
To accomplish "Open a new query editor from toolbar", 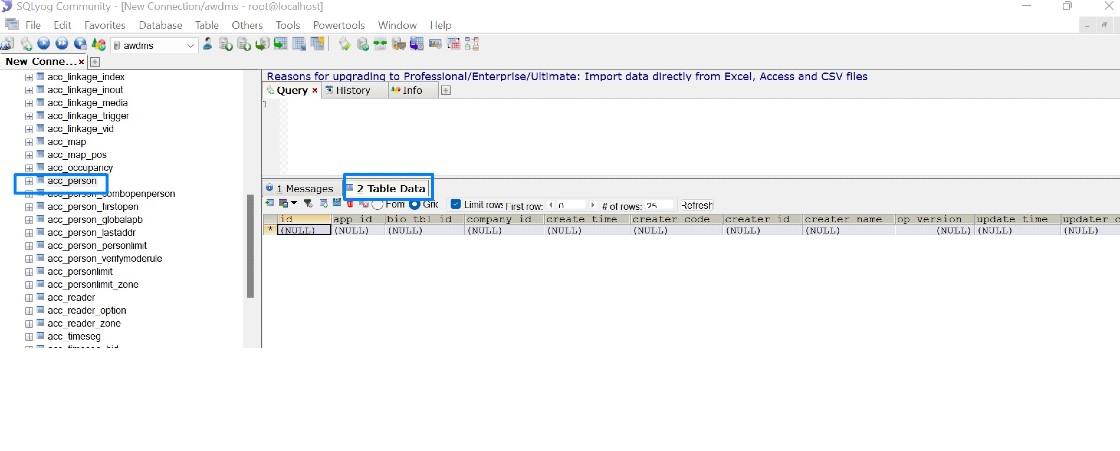I will tap(26, 44).
